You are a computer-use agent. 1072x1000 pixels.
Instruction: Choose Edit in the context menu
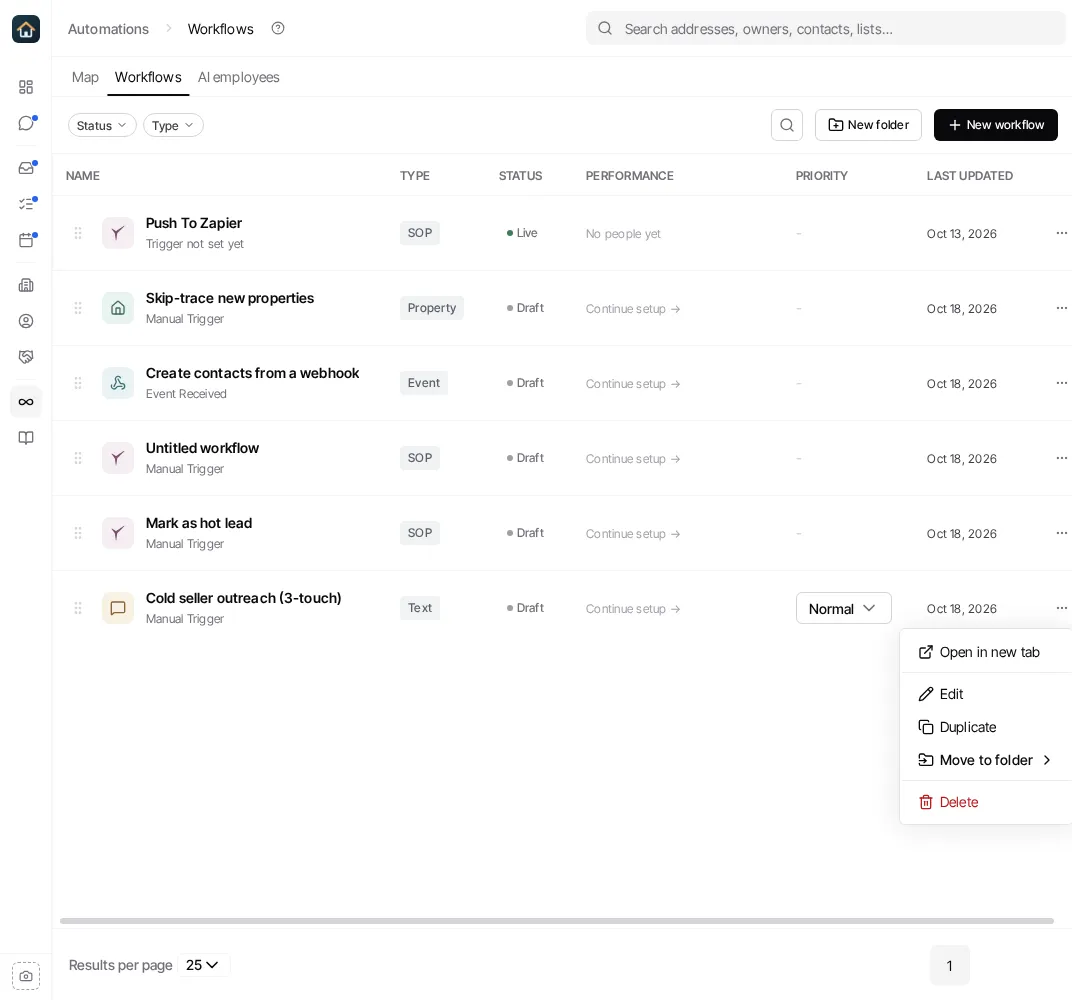coord(985,694)
